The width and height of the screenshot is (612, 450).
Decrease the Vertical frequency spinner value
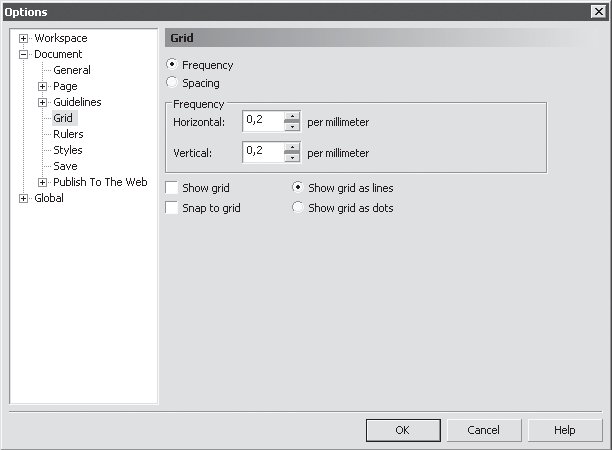pyautogui.click(x=292, y=158)
